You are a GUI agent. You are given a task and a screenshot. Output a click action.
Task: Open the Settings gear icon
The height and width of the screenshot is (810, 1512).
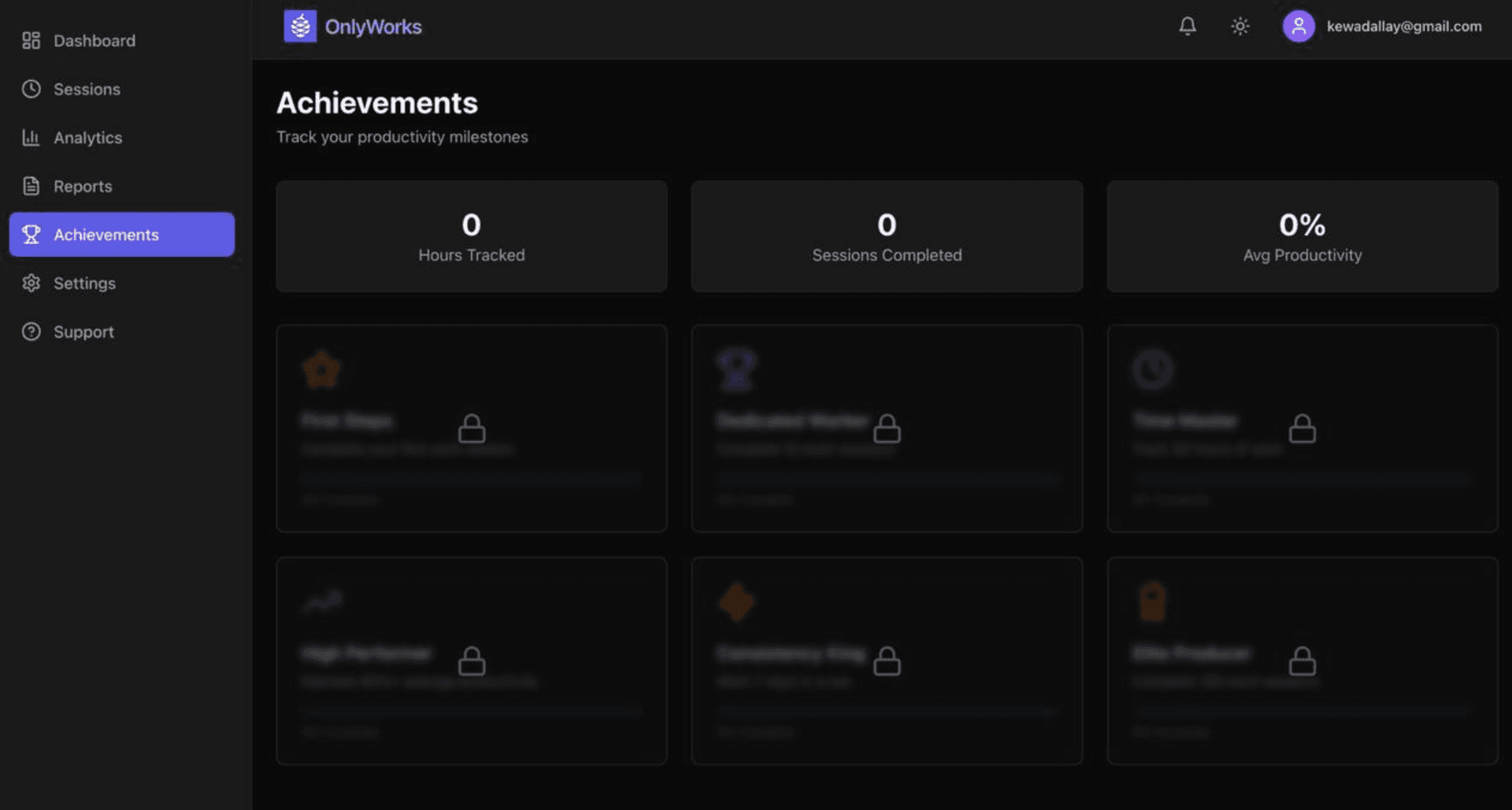coord(31,283)
